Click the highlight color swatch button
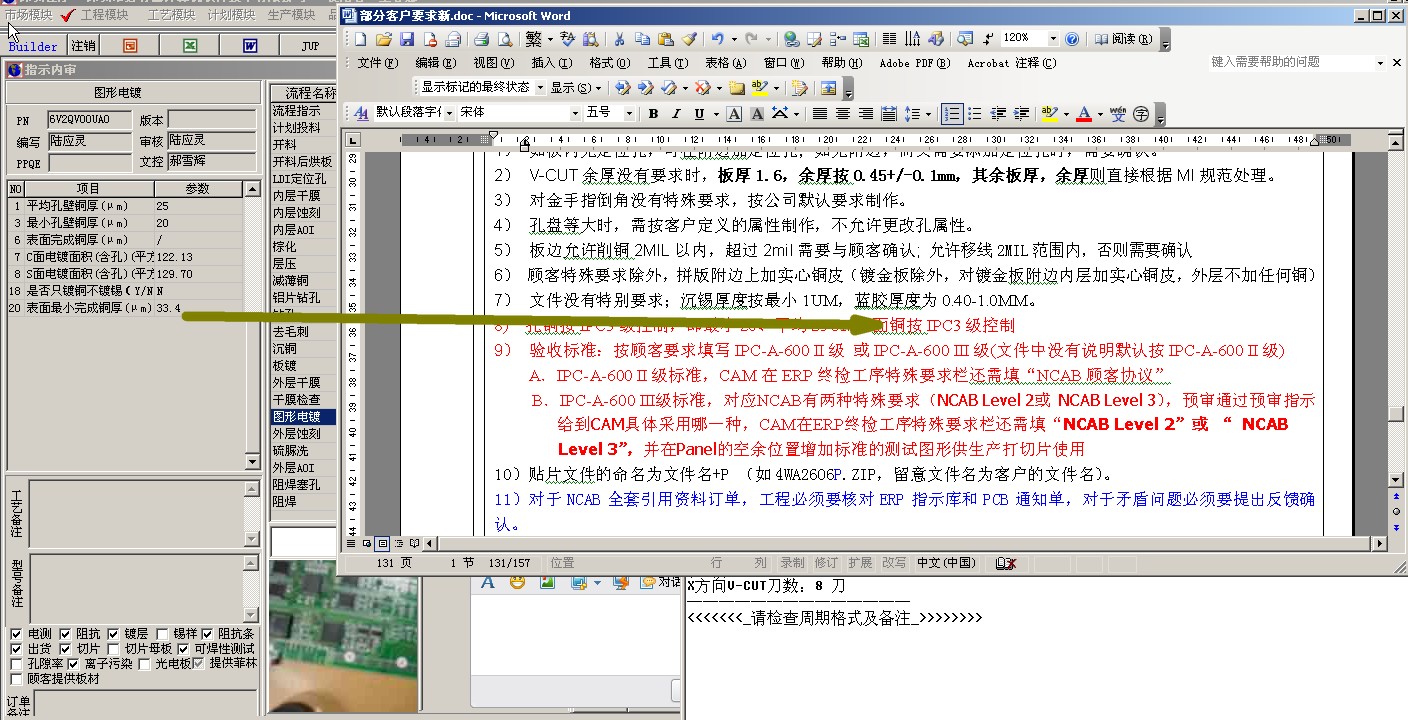 (1049, 114)
